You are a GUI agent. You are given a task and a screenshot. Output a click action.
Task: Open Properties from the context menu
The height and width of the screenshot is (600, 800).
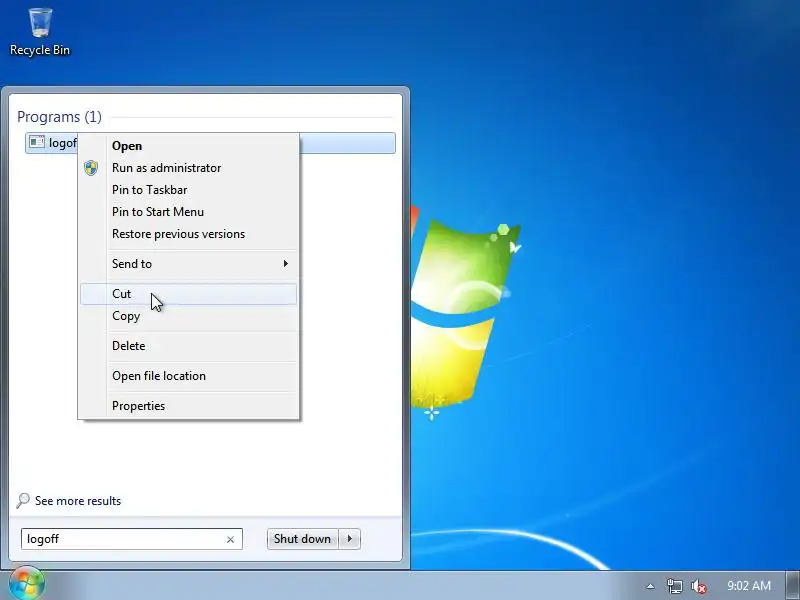(x=189, y=406)
